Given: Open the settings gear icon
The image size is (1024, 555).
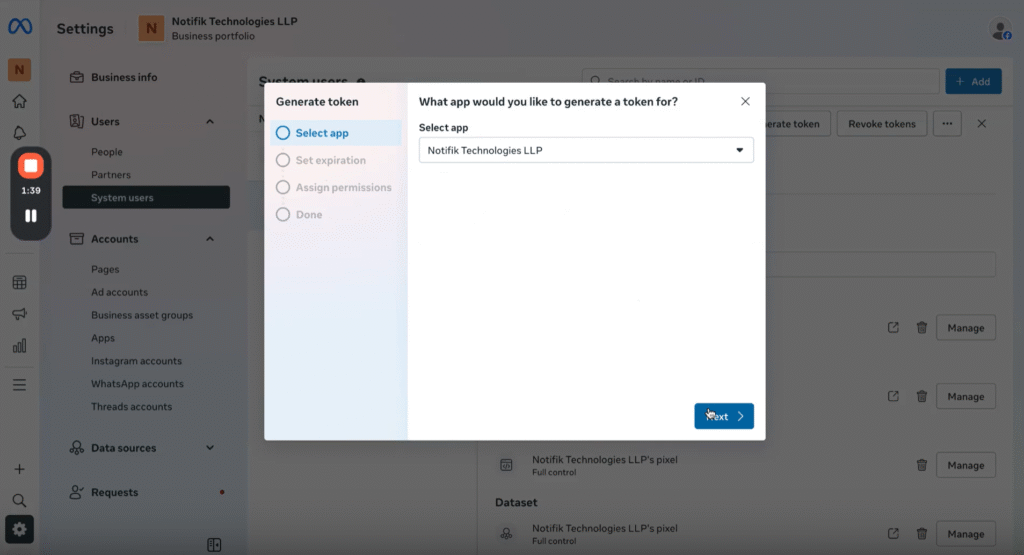Looking at the screenshot, I should coord(20,529).
